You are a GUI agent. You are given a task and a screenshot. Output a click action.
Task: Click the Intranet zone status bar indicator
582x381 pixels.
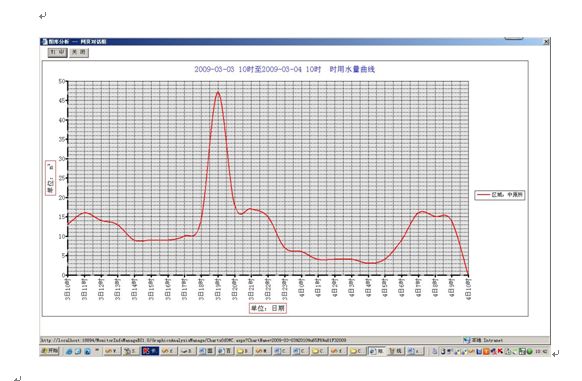[483, 340]
